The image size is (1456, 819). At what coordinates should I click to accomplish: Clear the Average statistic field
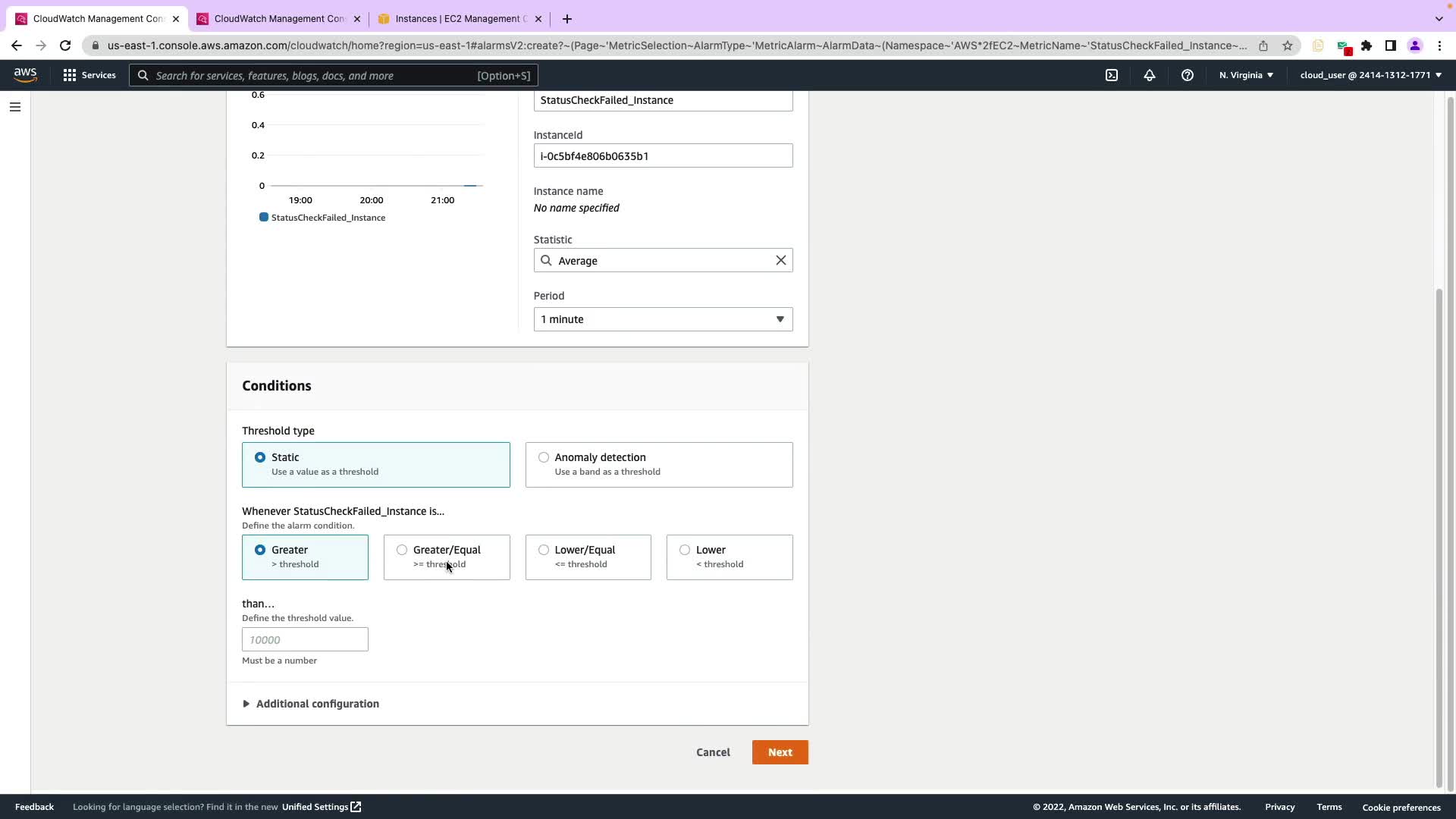pos(780,260)
